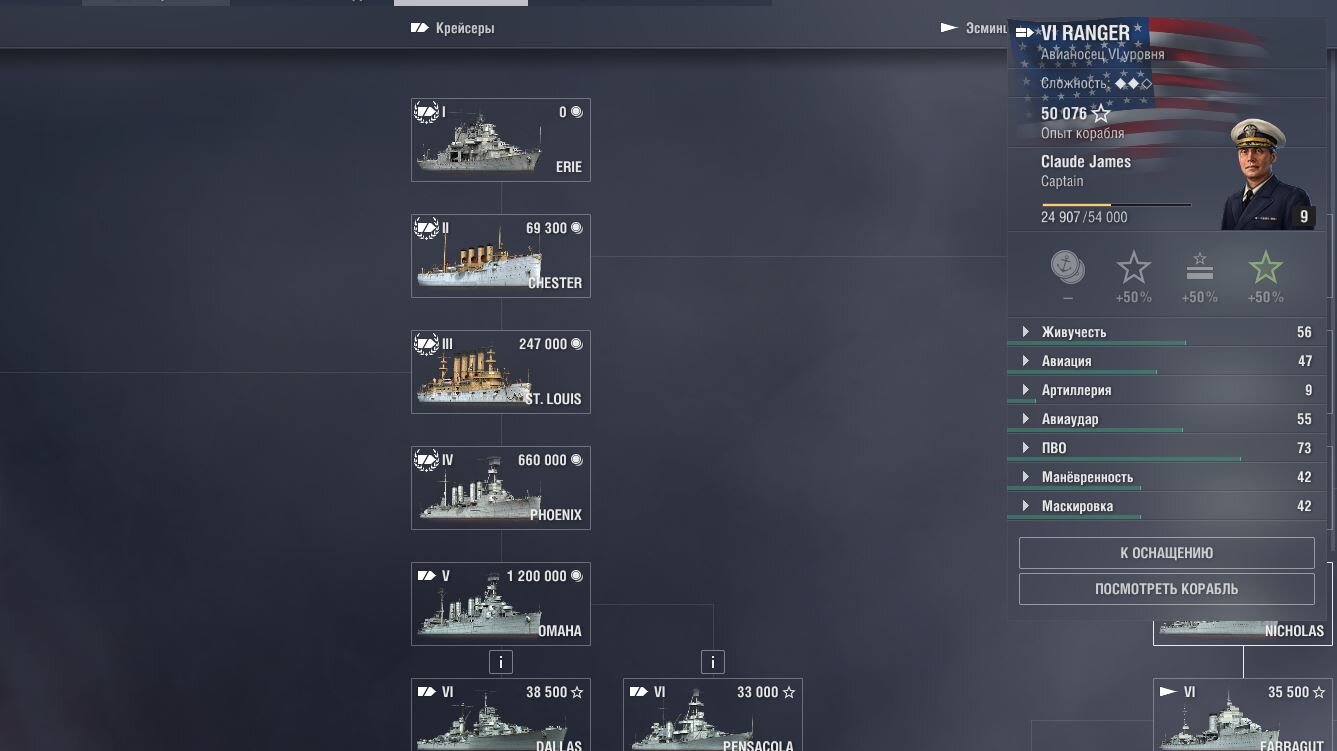Click the destroyer class icon beside Эсминцы
The width and height of the screenshot is (1337, 751).
(x=950, y=28)
